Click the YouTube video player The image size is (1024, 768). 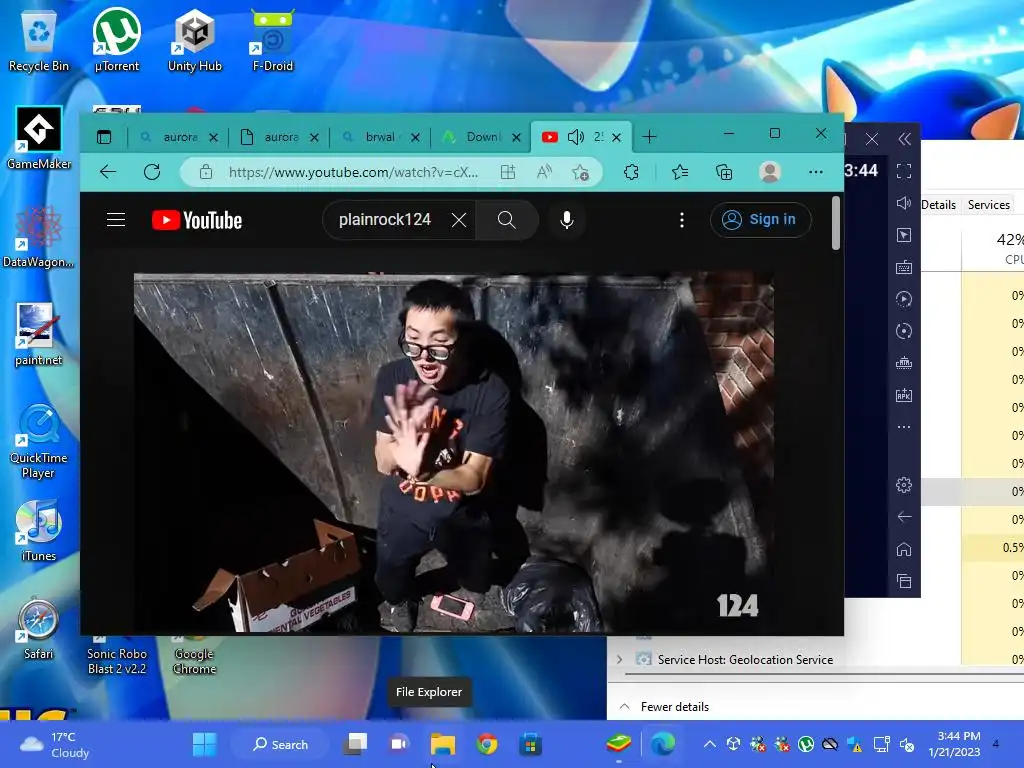pos(453,452)
